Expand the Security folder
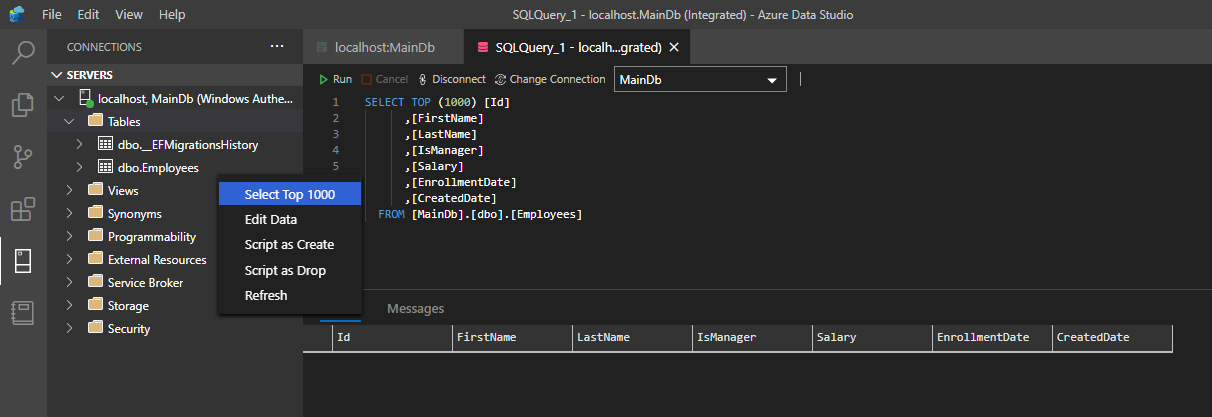 pos(69,328)
